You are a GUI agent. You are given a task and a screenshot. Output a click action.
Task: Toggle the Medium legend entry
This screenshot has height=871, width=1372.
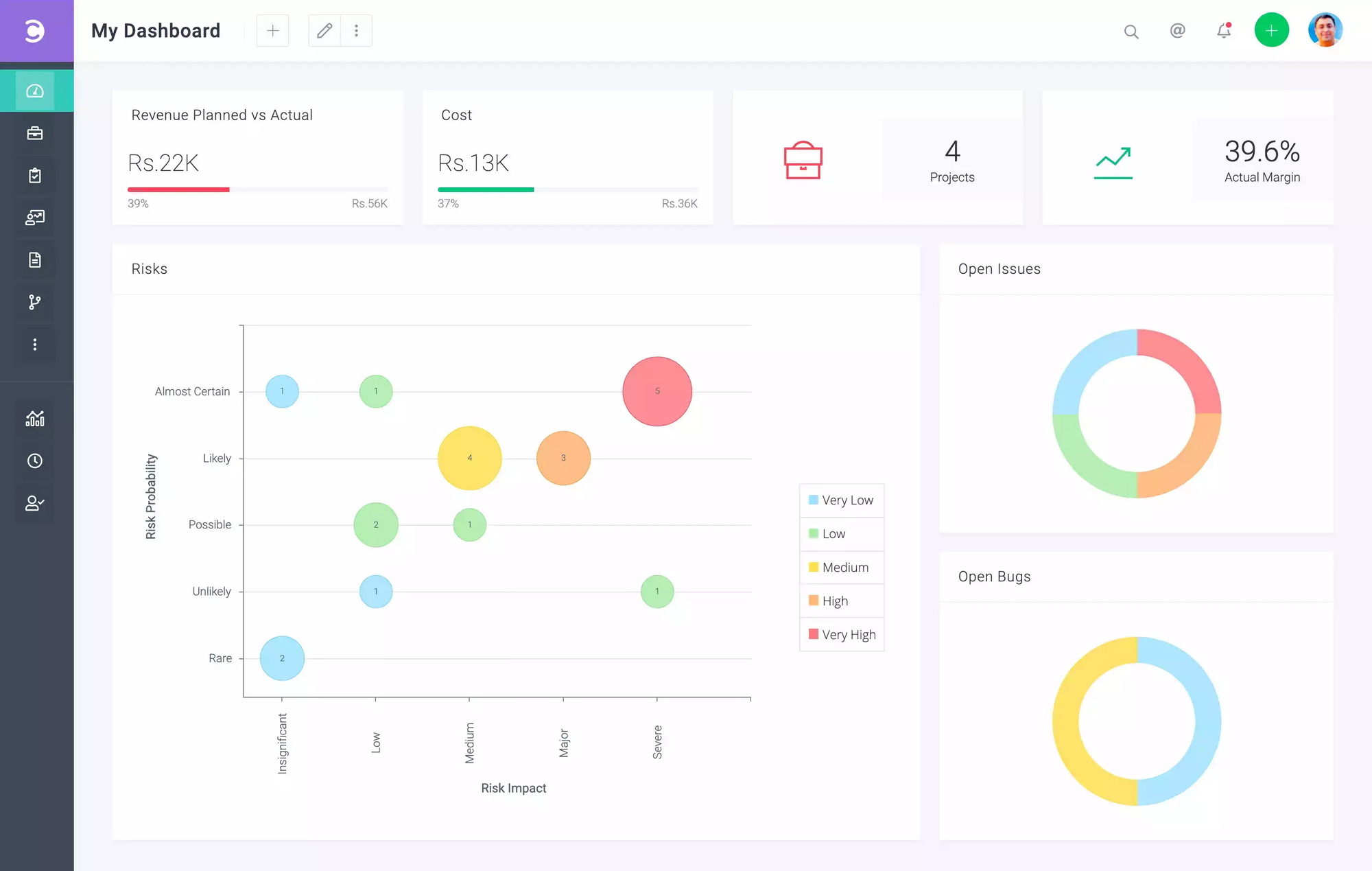(x=842, y=568)
